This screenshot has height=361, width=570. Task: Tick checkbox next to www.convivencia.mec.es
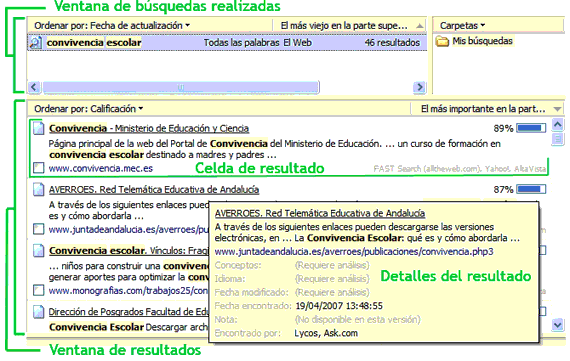tap(38, 168)
